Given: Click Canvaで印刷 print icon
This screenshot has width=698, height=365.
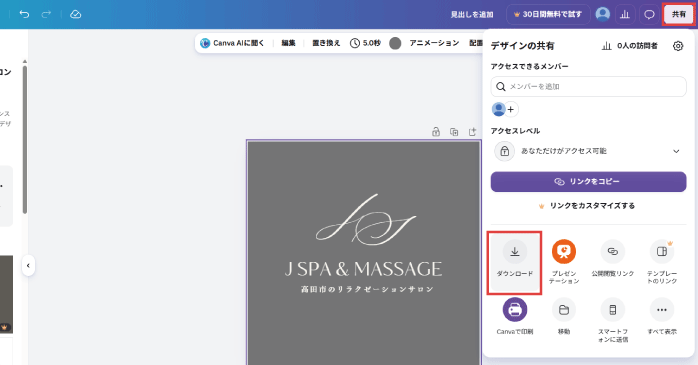Looking at the screenshot, I should [515, 309].
